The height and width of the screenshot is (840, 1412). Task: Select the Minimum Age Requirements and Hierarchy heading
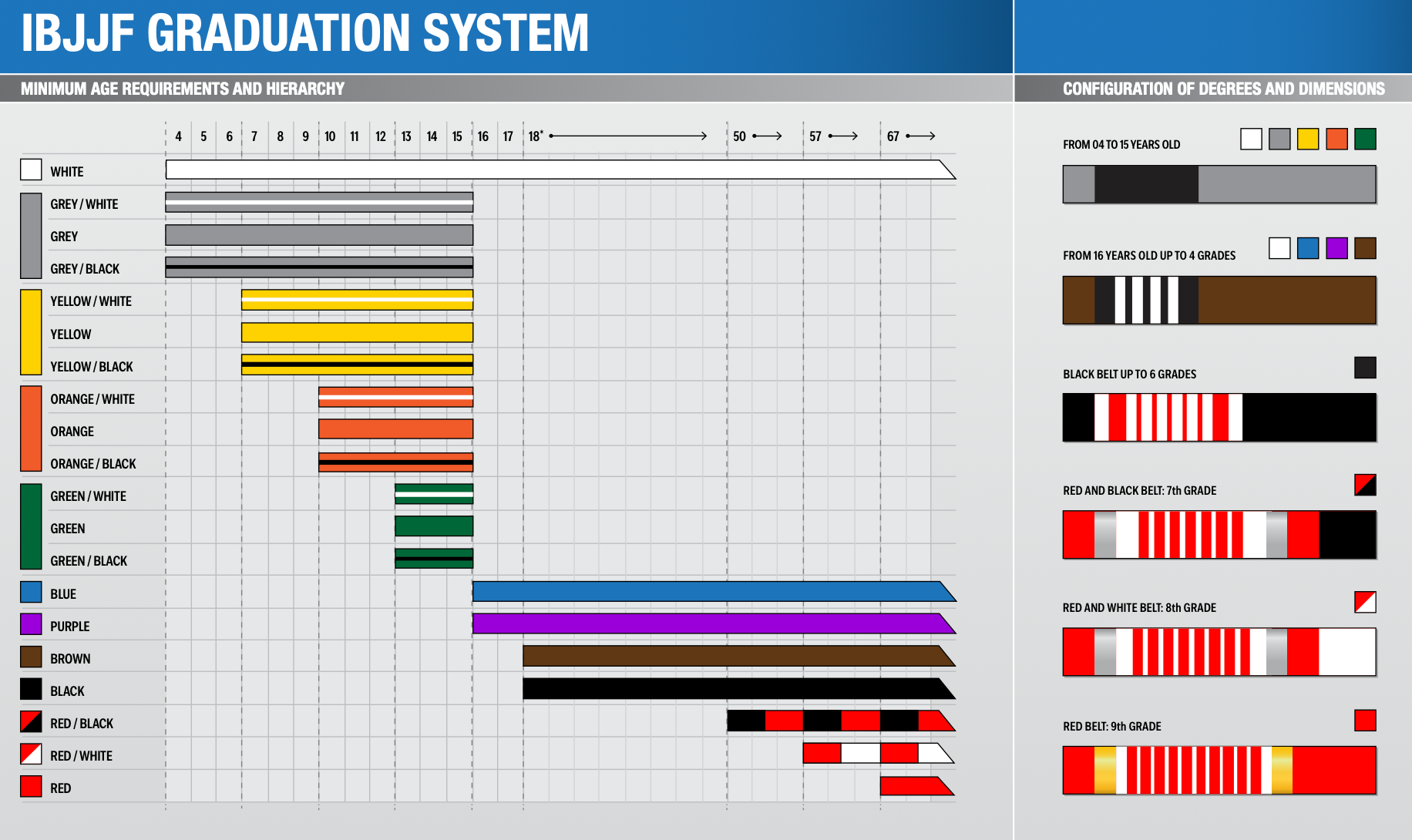click(183, 89)
